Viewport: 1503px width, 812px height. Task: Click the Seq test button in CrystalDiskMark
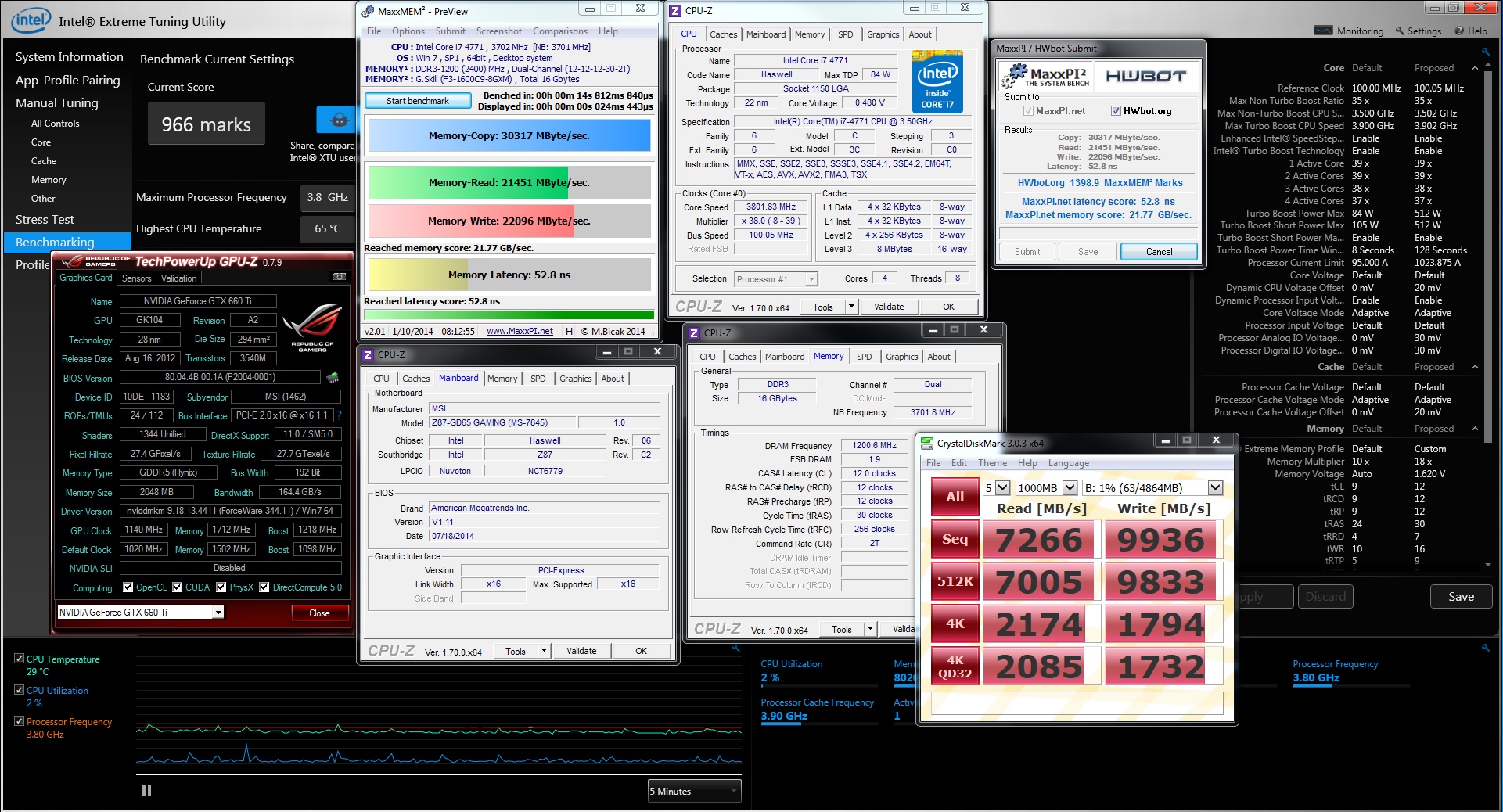click(x=955, y=540)
